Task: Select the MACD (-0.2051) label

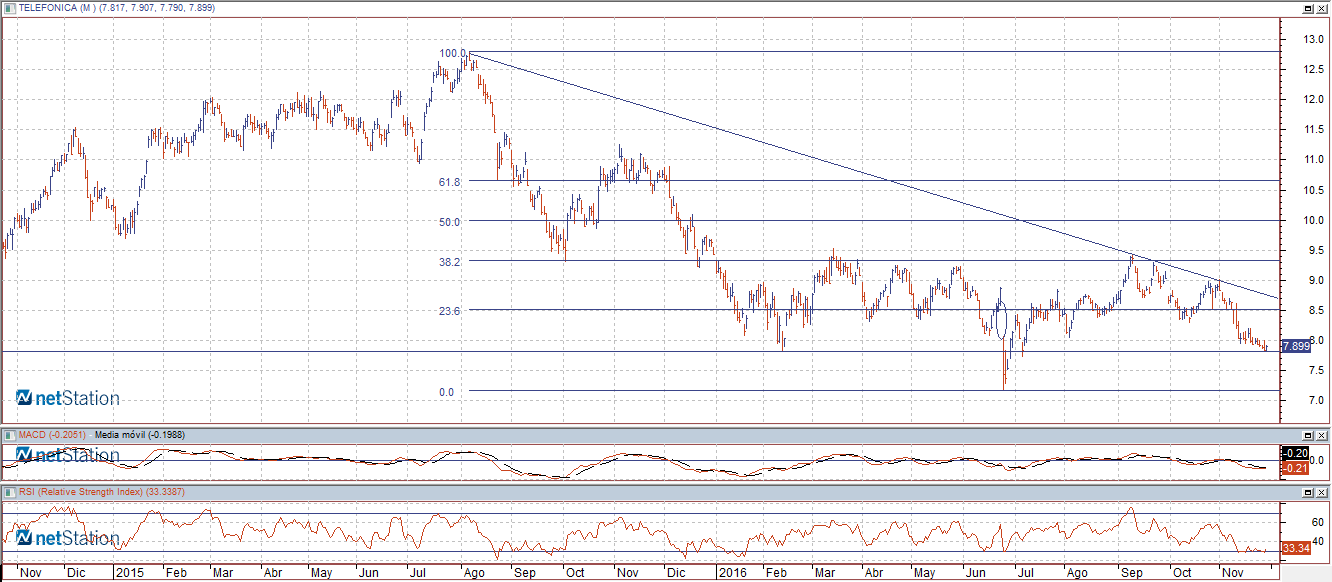Action: [53, 435]
